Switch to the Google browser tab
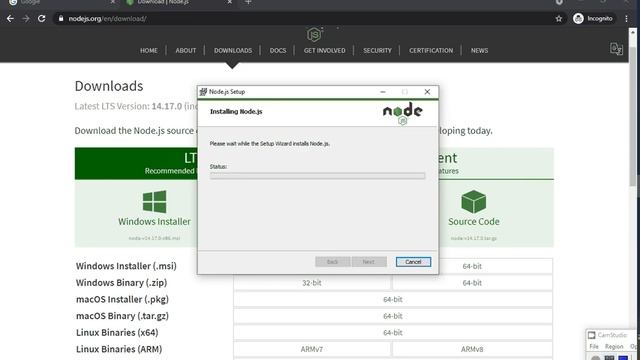Image resolution: width=640 pixels, height=360 pixels. pyautogui.click(x=61, y=2)
